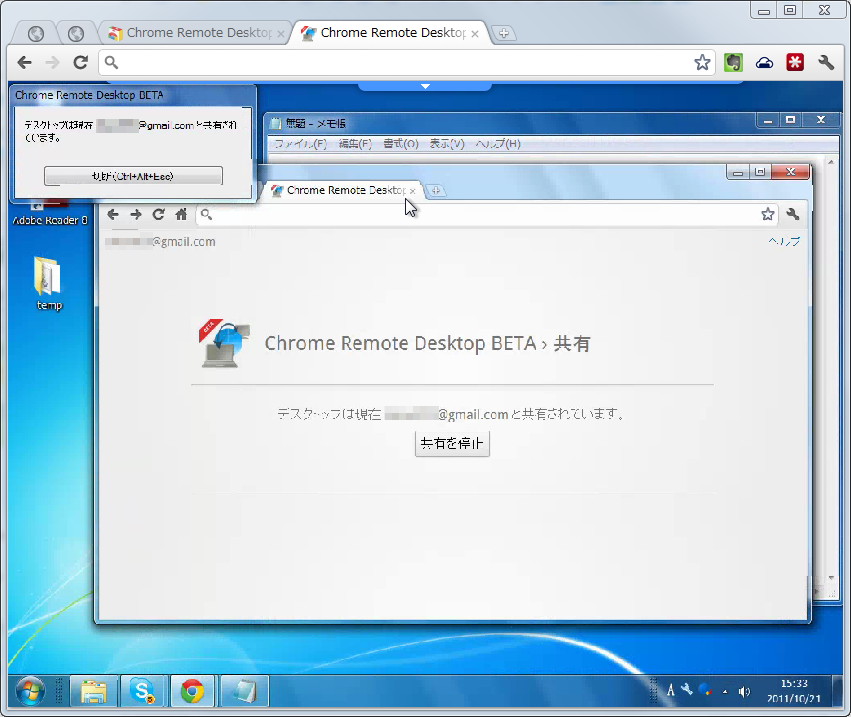Click the back arrow in the inner Chrome window
851x717 pixels.
tap(113, 214)
